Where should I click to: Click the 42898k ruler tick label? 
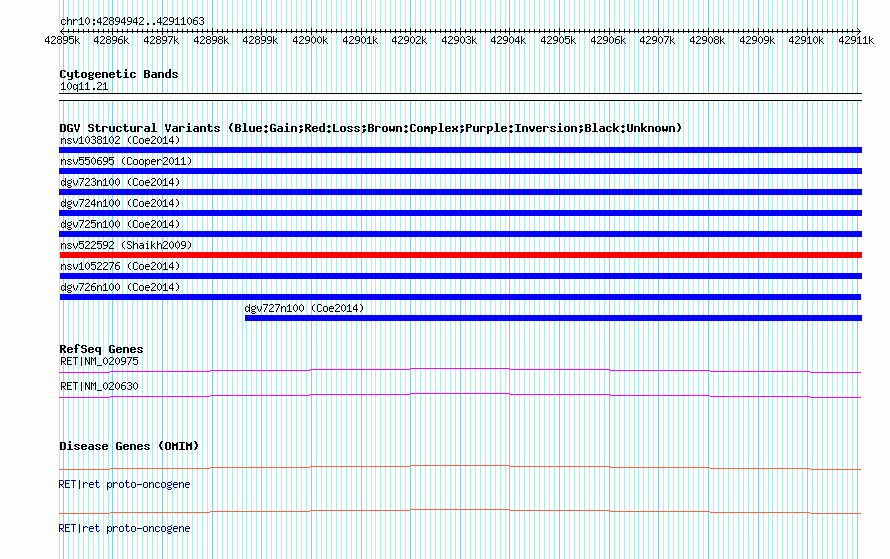211,41
